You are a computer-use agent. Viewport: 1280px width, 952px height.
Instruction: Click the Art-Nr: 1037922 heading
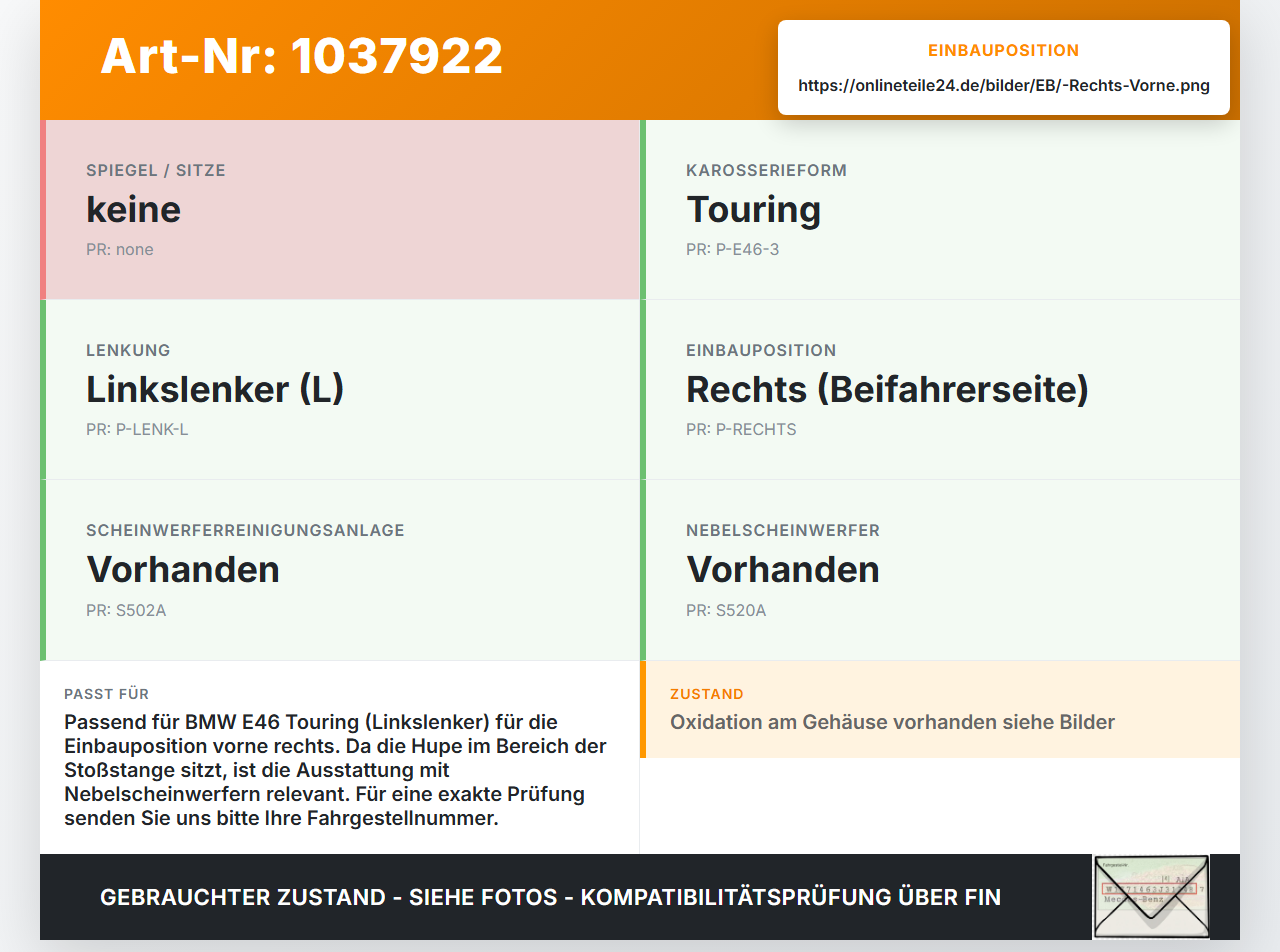click(x=301, y=56)
